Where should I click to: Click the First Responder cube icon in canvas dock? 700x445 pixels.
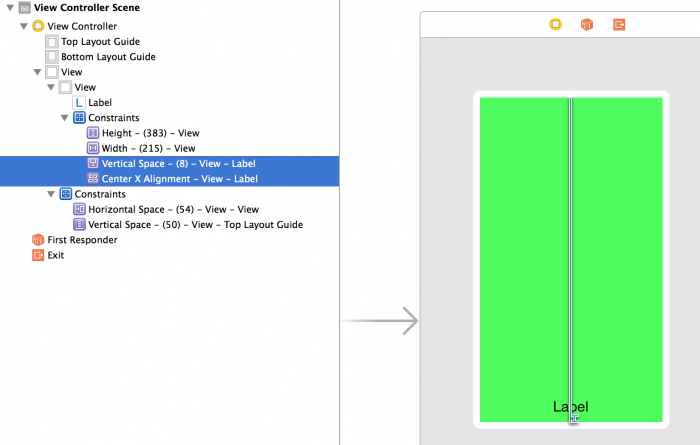pyautogui.click(x=587, y=24)
